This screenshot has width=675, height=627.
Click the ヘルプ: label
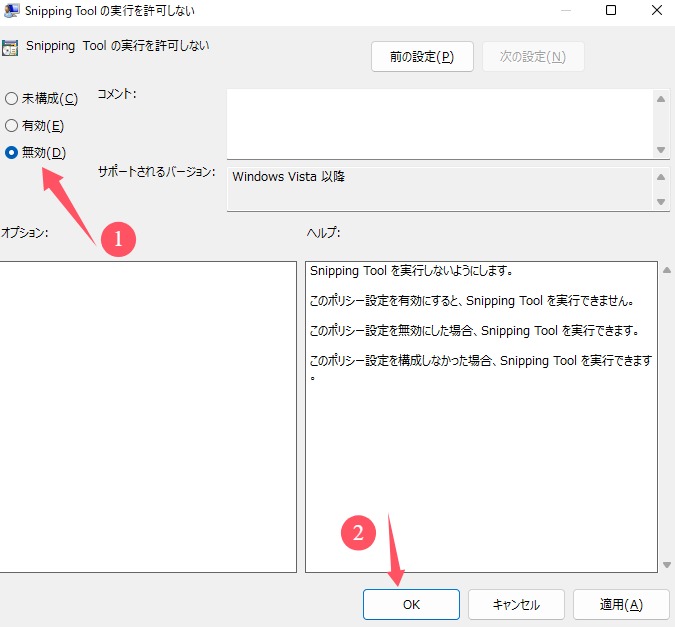[323, 233]
